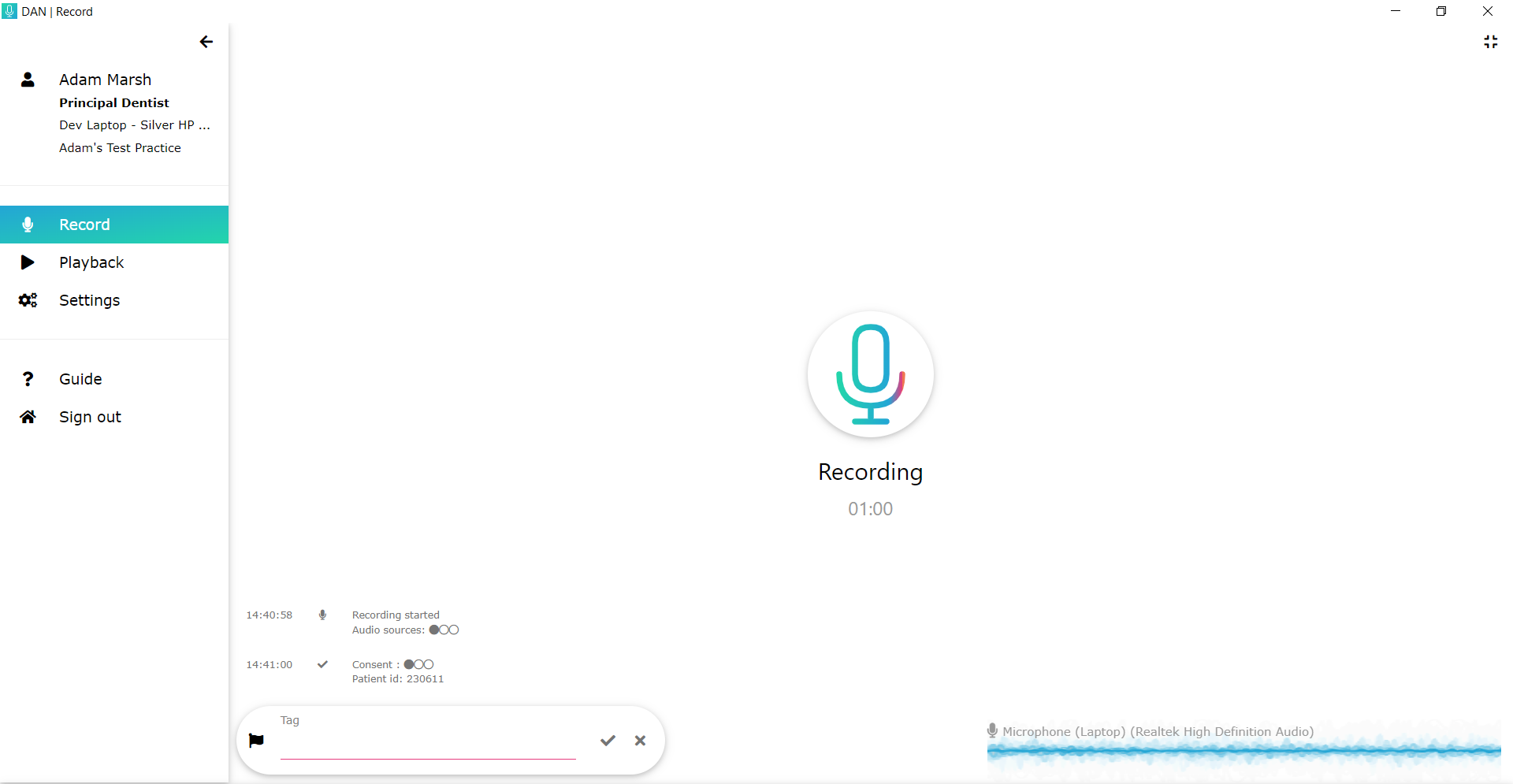Confirm the tag with the checkmark button
Image resolution: width=1513 pixels, height=784 pixels.
tap(608, 741)
